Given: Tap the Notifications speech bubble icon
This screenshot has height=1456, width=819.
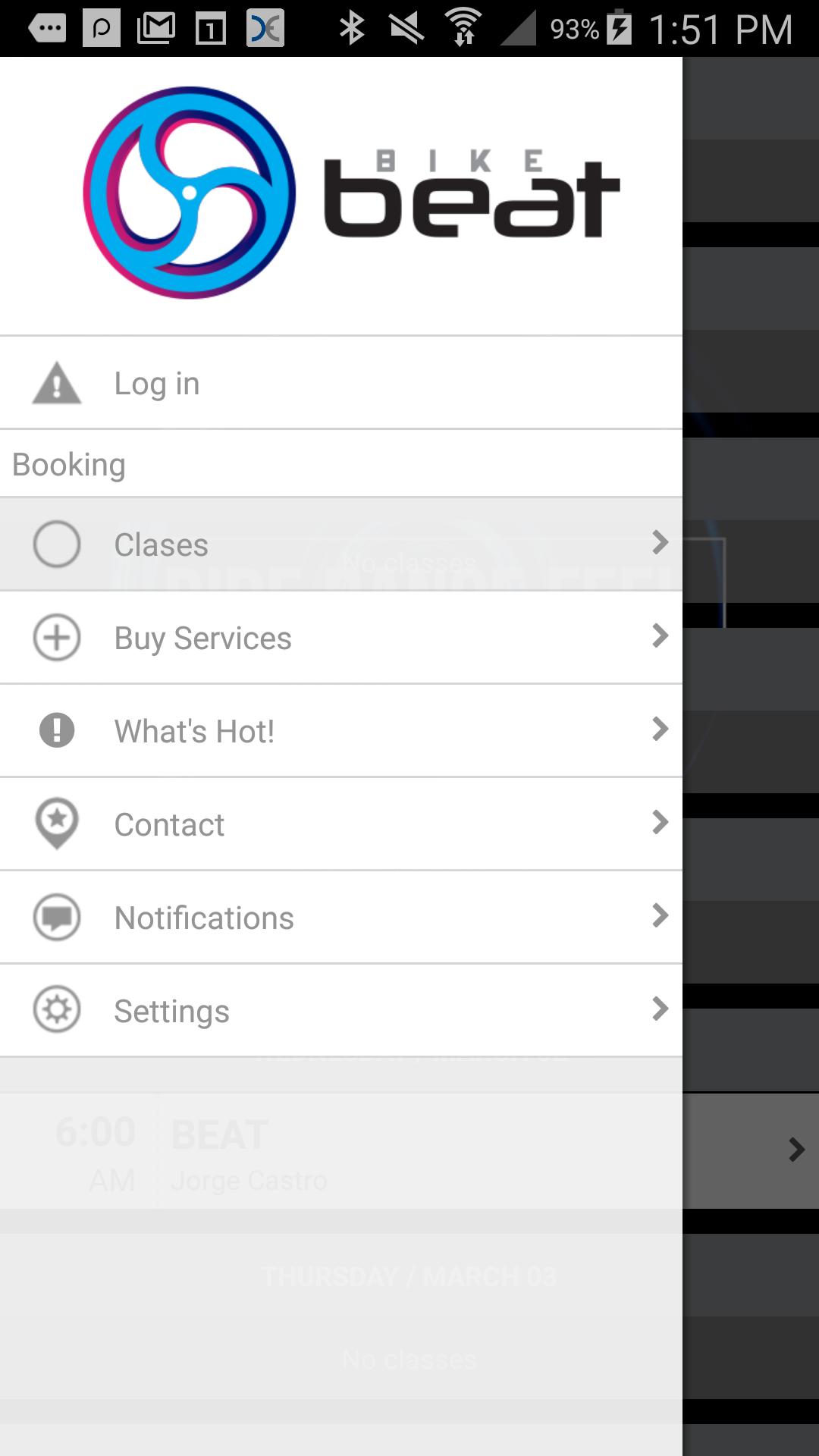Looking at the screenshot, I should point(57,917).
